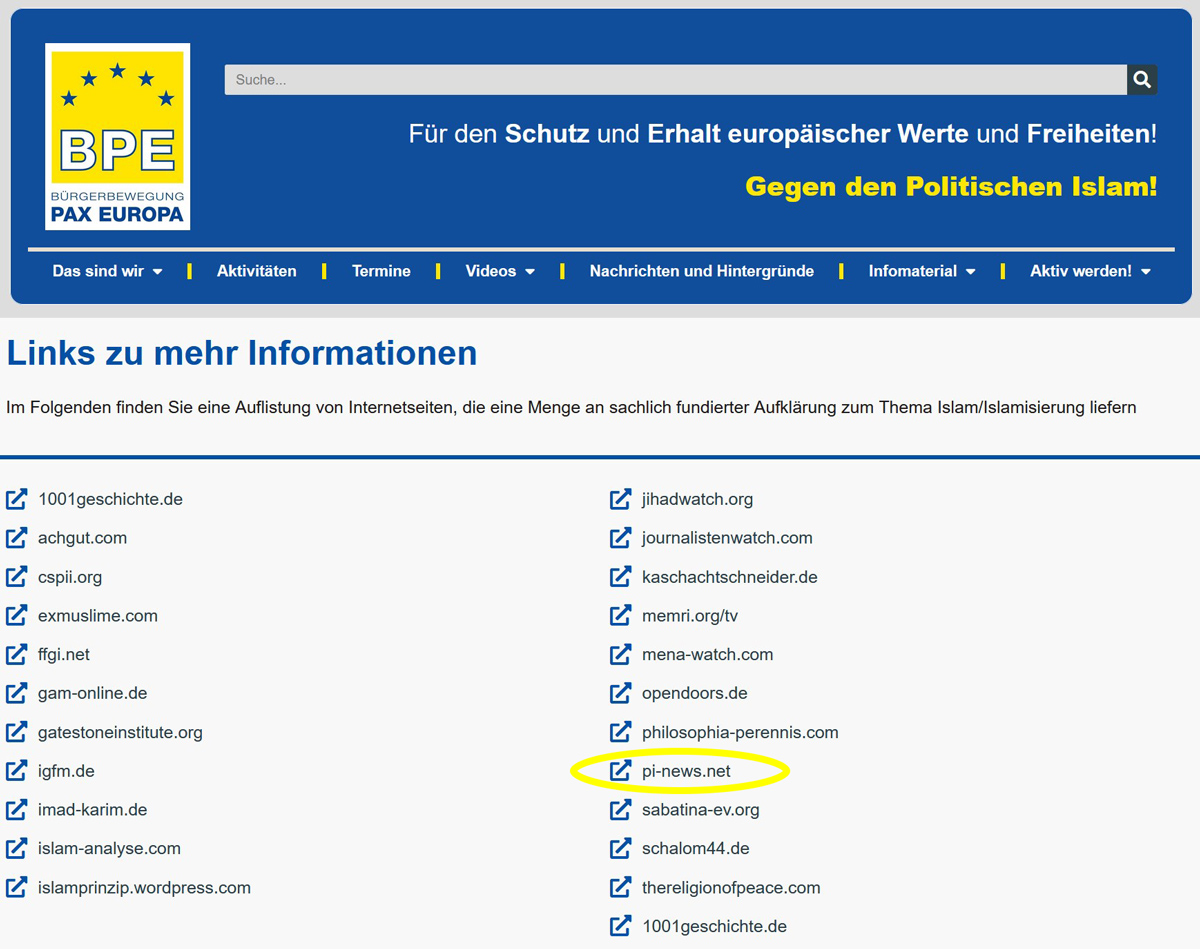Open the Aktivitäten menu item
The height and width of the screenshot is (949, 1200).
click(256, 271)
